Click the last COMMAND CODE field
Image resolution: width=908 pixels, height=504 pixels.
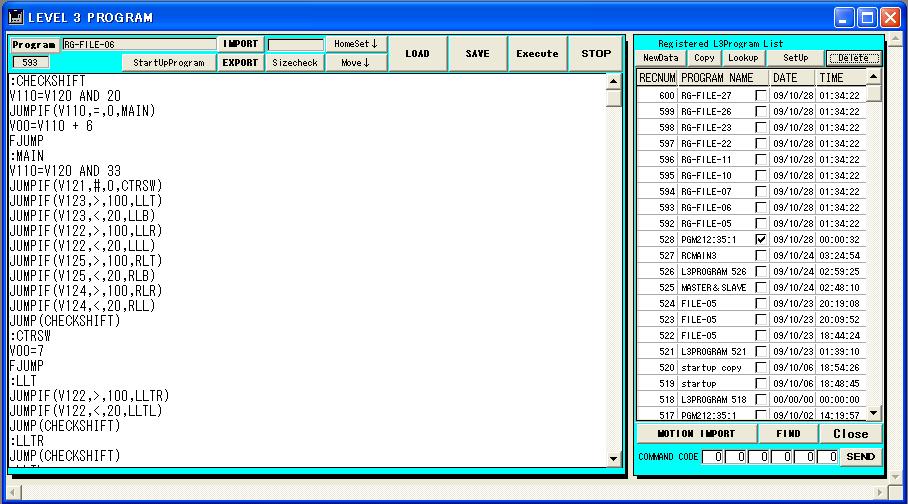tap(828, 456)
